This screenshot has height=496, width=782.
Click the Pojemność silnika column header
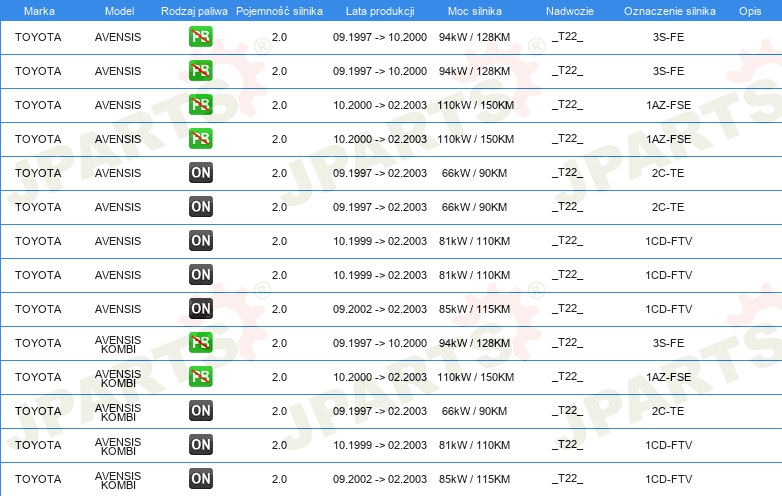pyautogui.click(x=279, y=11)
